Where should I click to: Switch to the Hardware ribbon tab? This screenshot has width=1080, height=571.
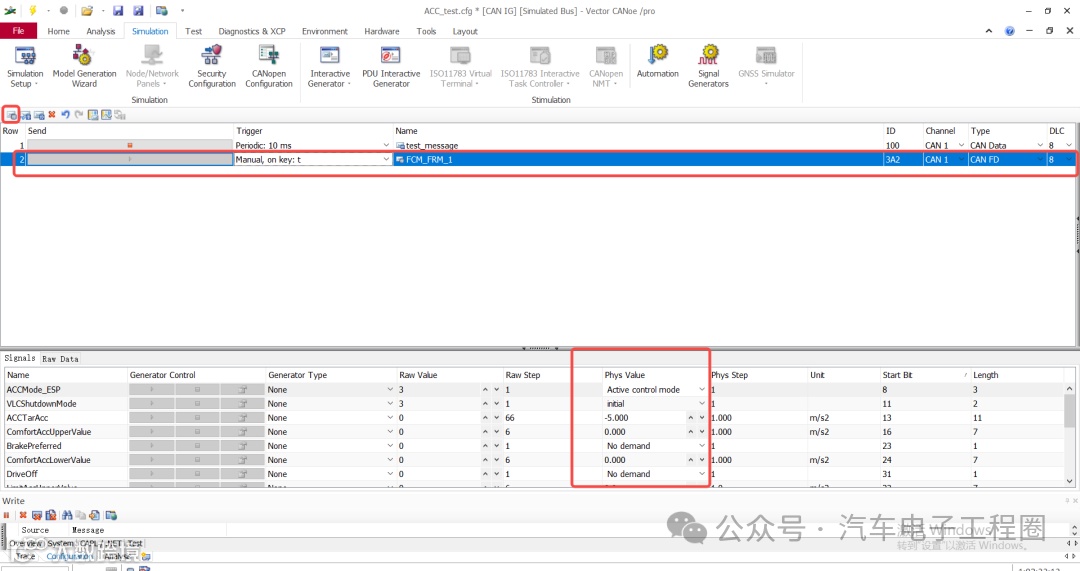point(382,31)
